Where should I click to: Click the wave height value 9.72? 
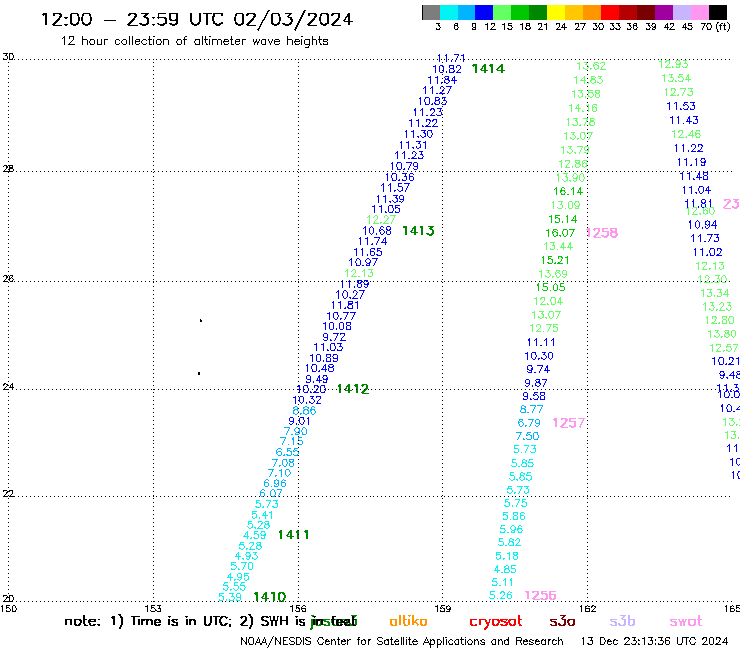[334, 338]
